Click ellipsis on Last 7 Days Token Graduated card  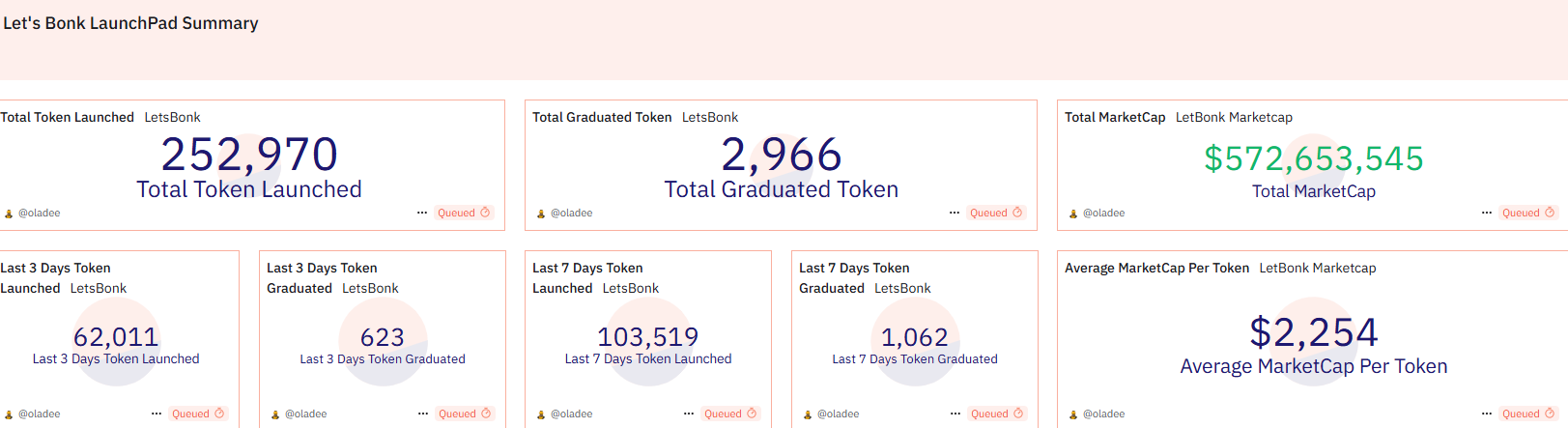955,414
